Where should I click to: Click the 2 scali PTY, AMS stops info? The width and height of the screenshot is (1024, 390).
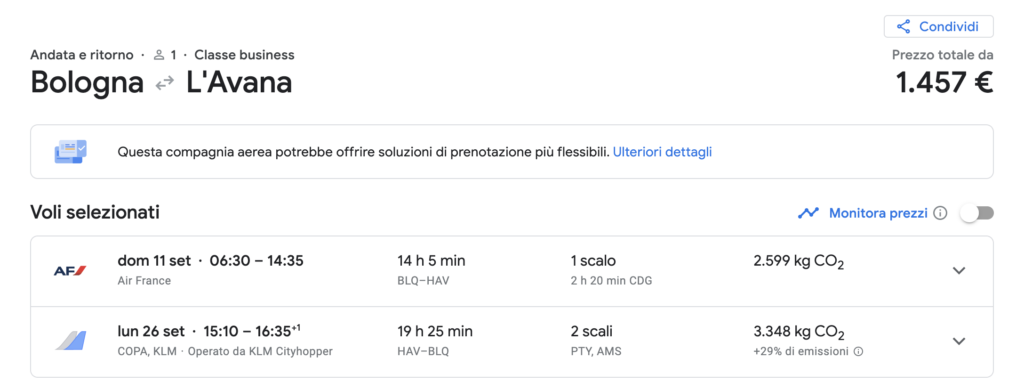(596, 341)
